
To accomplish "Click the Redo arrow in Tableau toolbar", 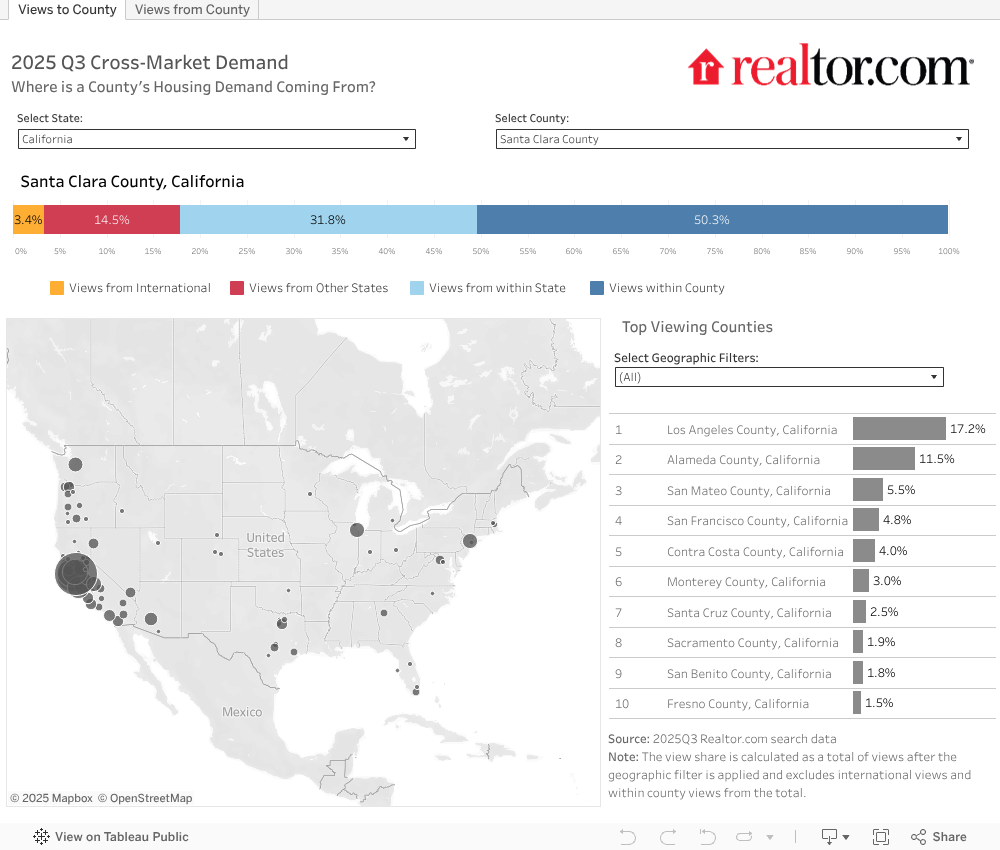I will tap(668, 837).
